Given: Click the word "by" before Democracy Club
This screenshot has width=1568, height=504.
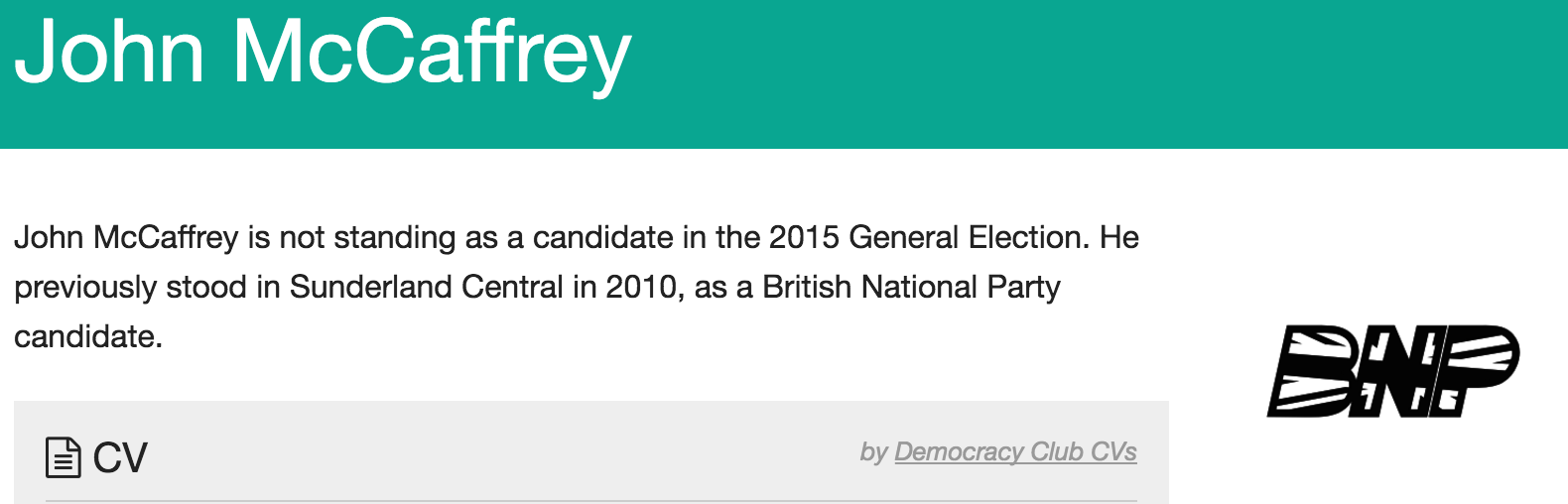Looking at the screenshot, I should point(873,452).
